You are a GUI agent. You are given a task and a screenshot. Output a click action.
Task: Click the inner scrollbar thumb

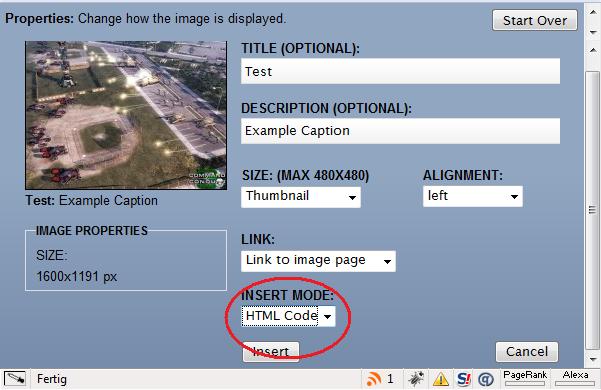(593, 210)
